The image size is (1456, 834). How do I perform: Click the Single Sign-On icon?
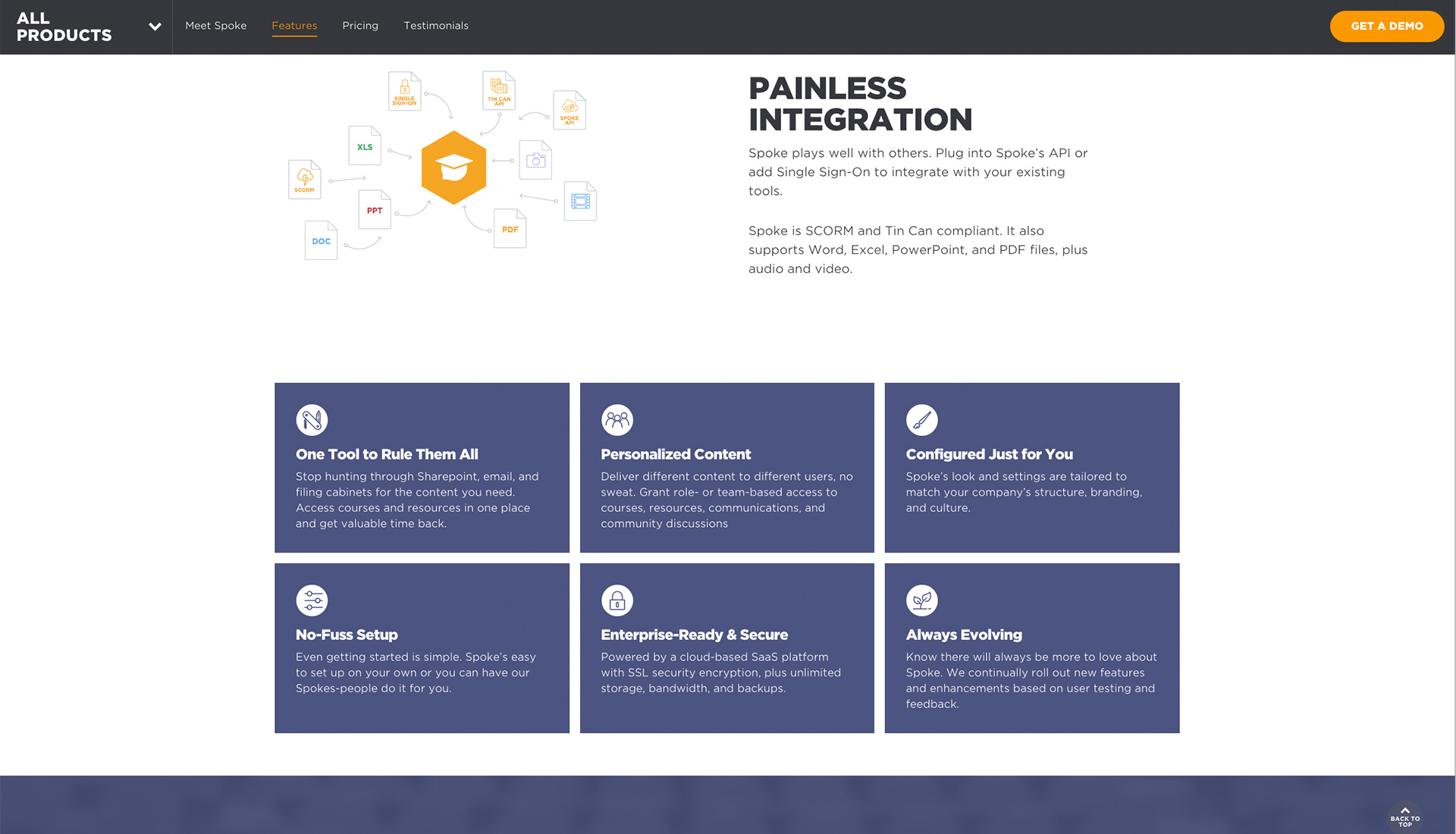[404, 93]
